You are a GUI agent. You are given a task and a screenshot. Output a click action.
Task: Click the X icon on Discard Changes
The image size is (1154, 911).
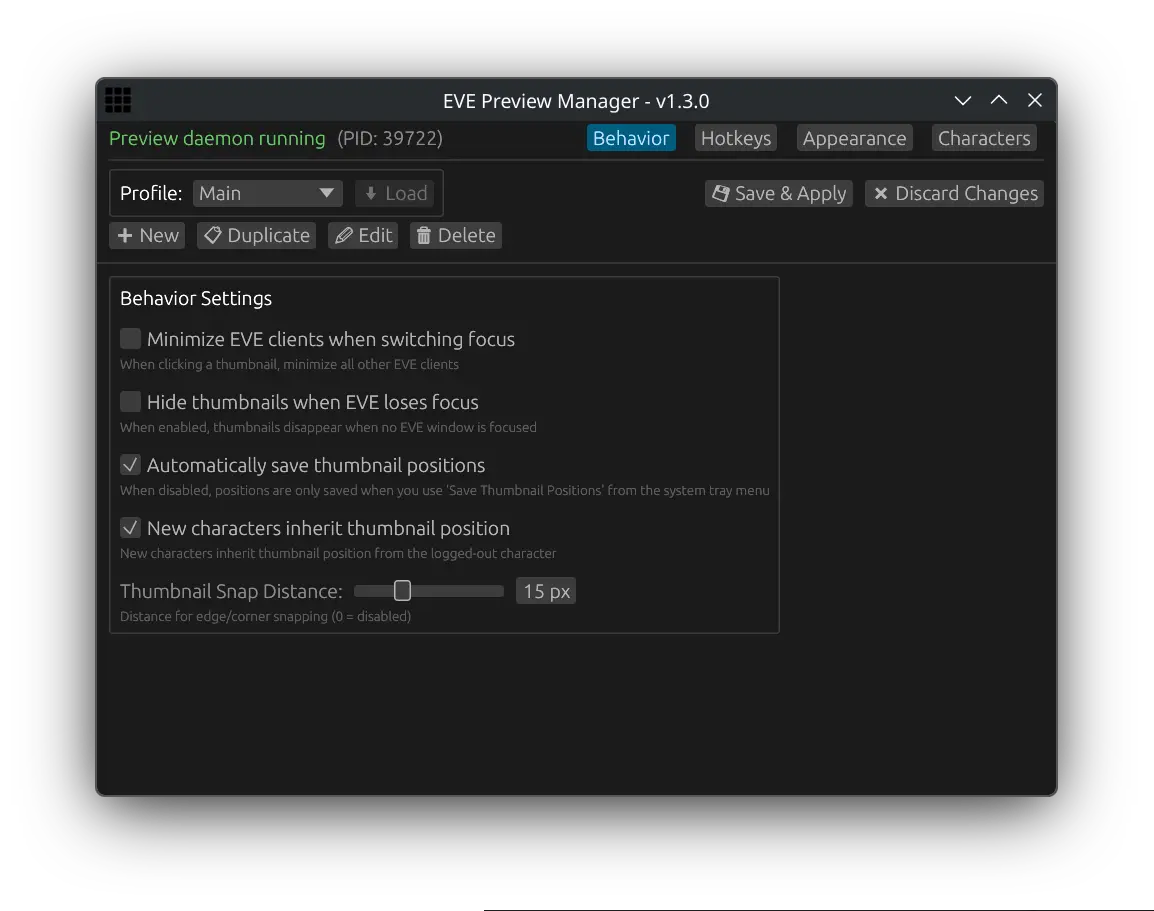pyautogui.click(x=881, y=193)
